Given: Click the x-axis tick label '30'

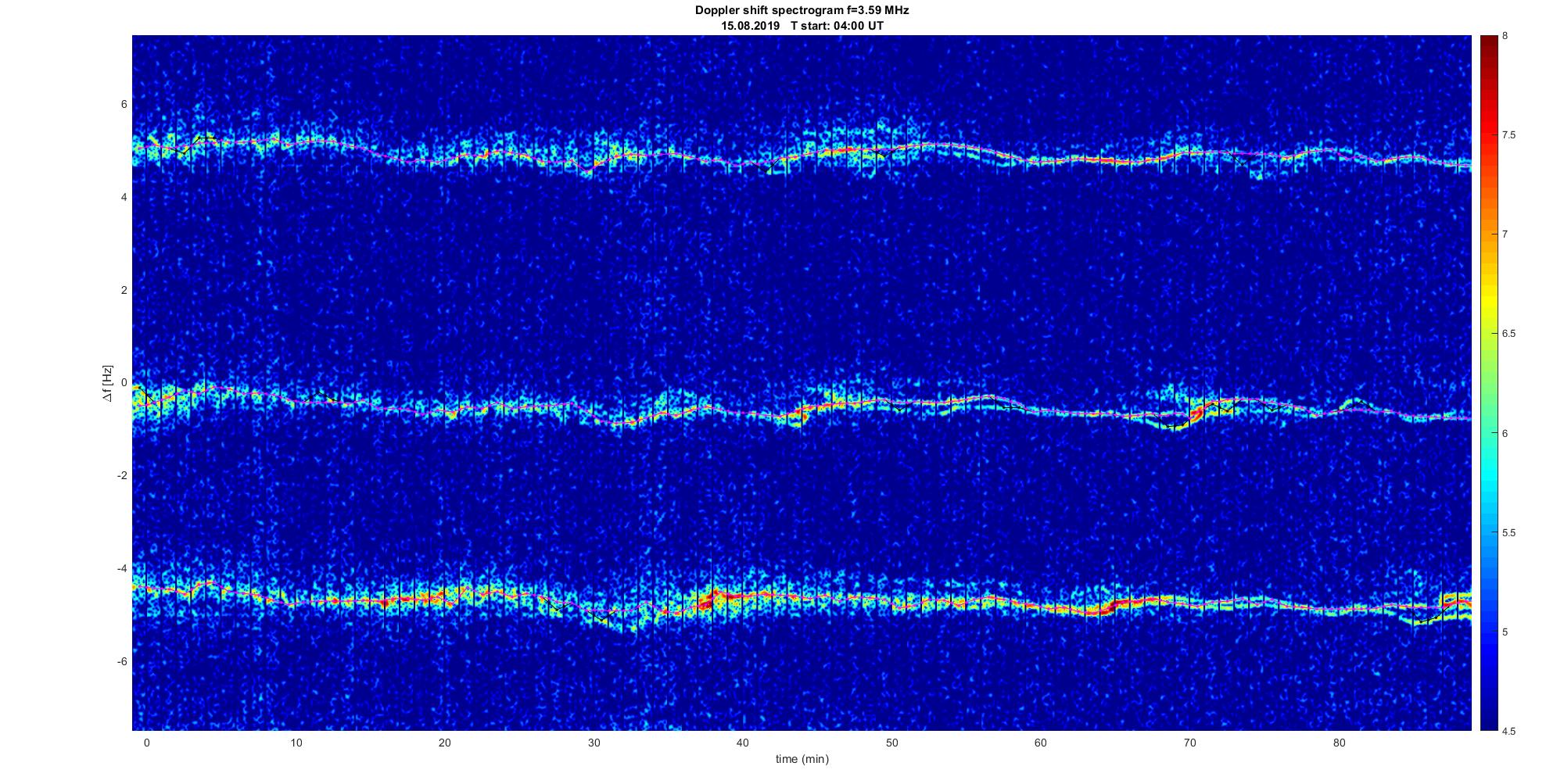Looking at the screenshot, I should click(594, 743).
